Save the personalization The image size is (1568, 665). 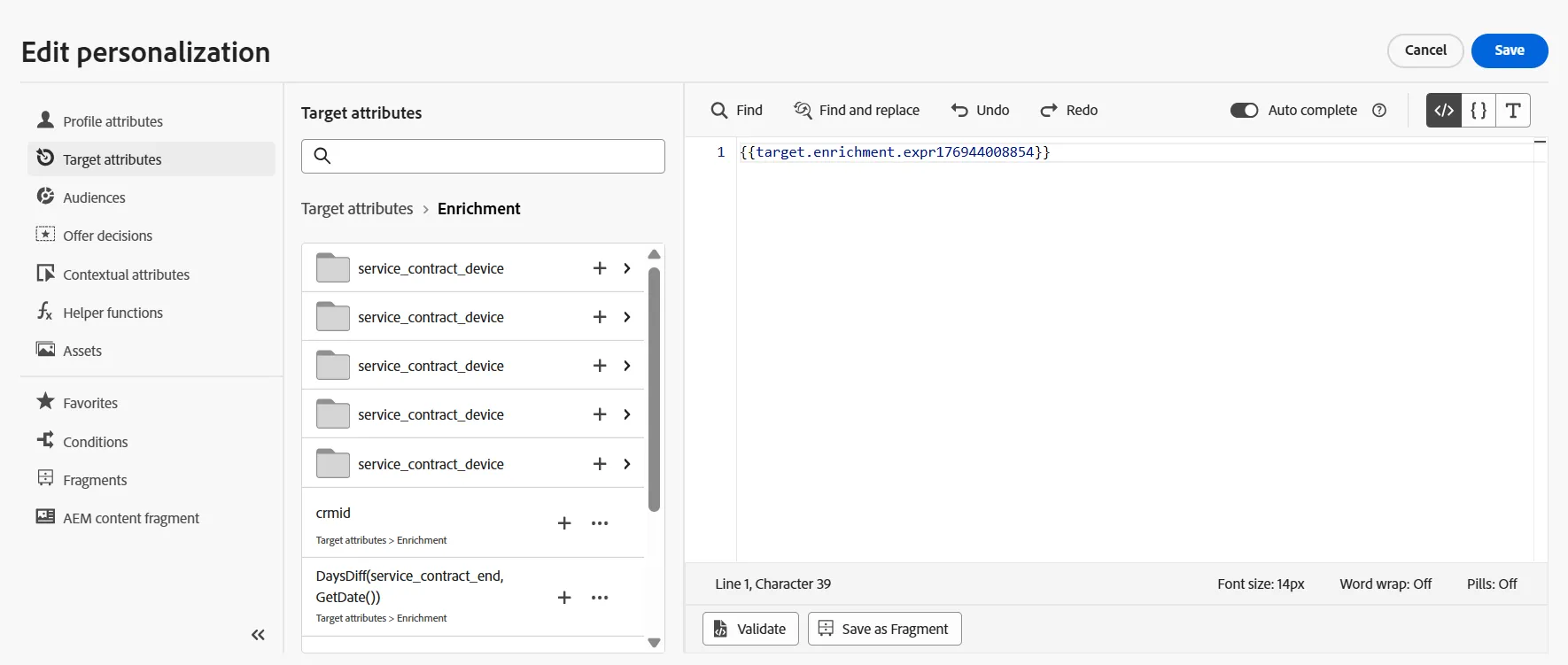pyautogui.click(x=1510, y=50)
